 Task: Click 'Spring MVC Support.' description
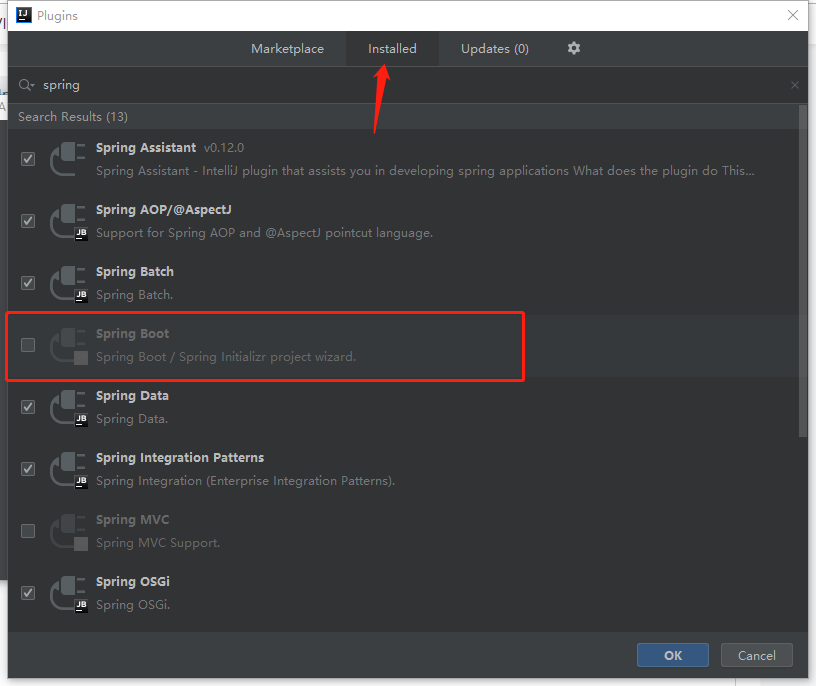pos(158,543)
